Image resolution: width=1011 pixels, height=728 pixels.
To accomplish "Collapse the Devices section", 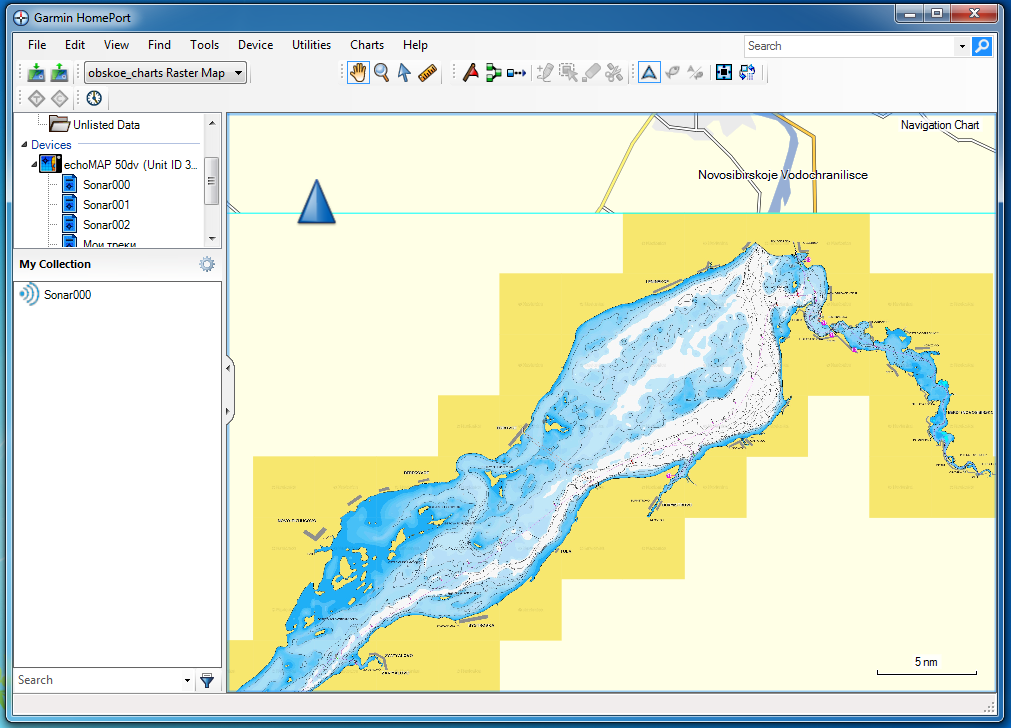I will coord(25,144).
